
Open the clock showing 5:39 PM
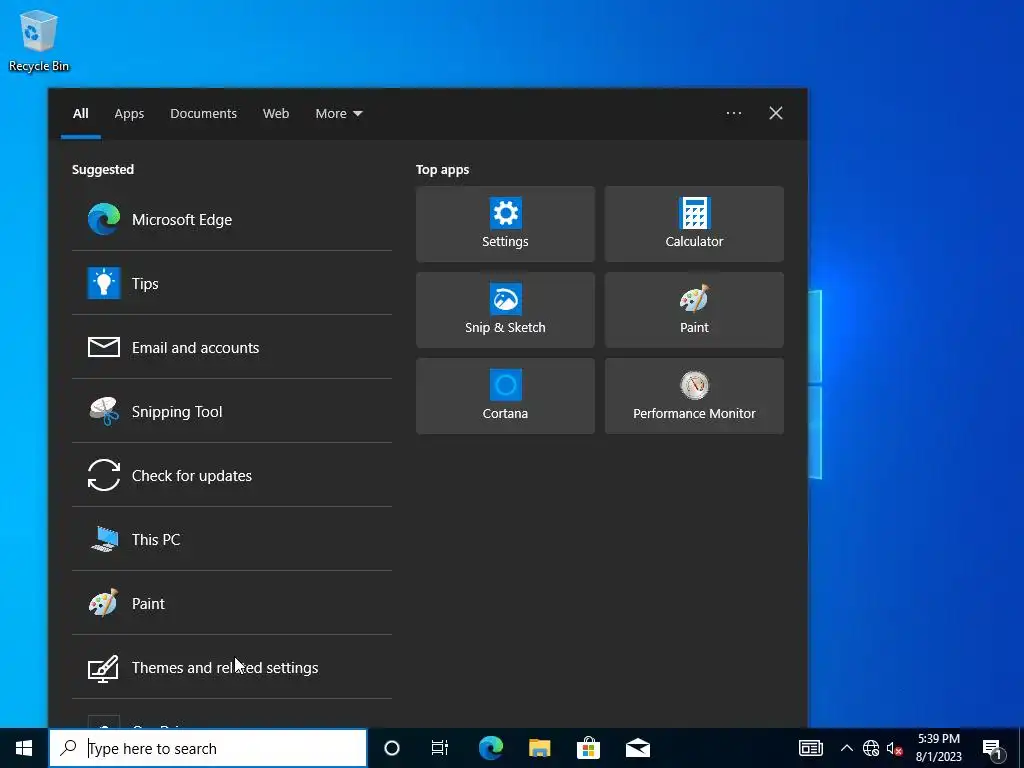938,748
